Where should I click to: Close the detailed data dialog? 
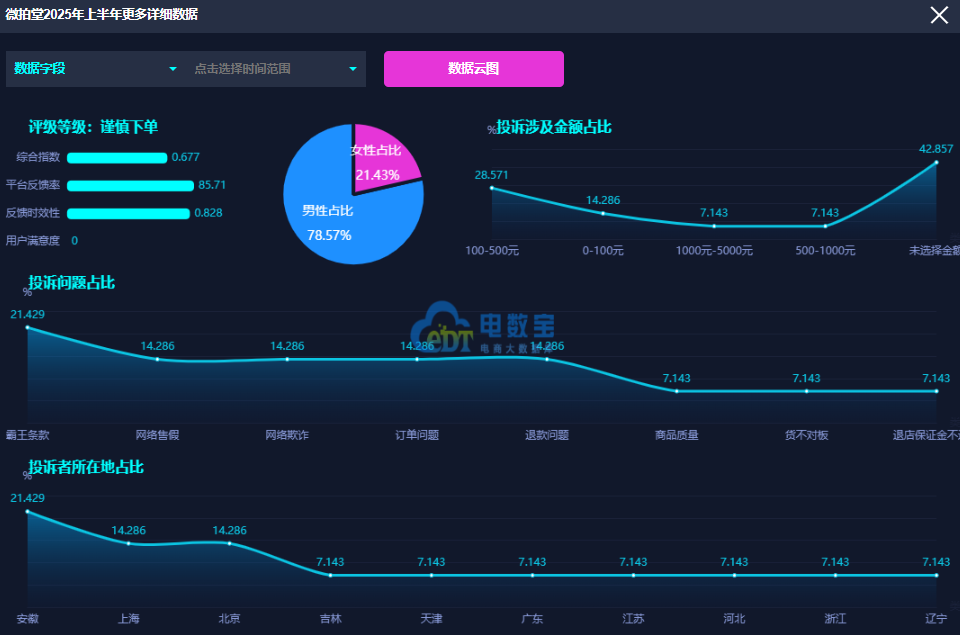(939, 15)
